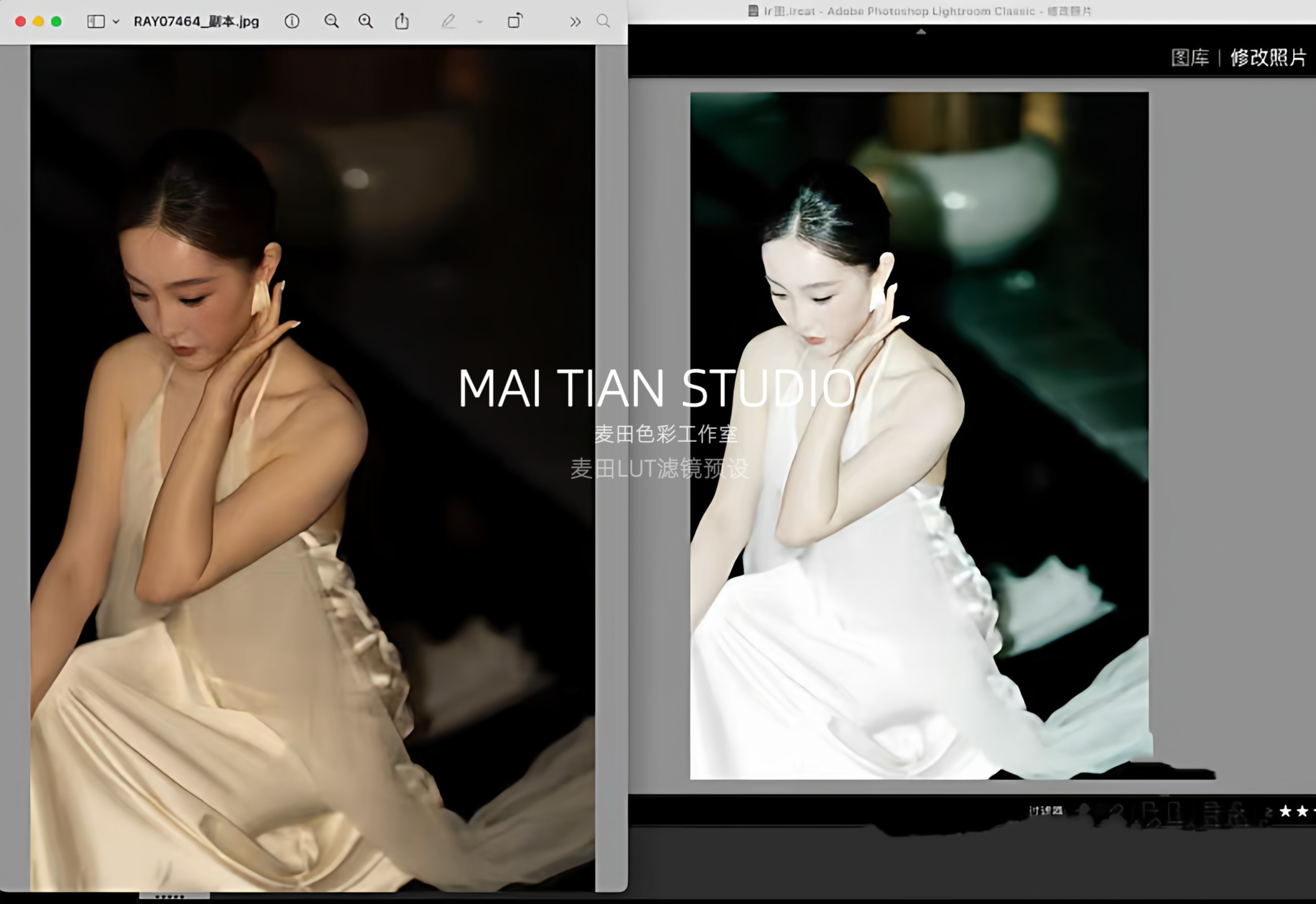The width and height of the screenshot is (1316, 904).
Task: Expand Lightroom top panel triangle
Action: click(921, 32)
